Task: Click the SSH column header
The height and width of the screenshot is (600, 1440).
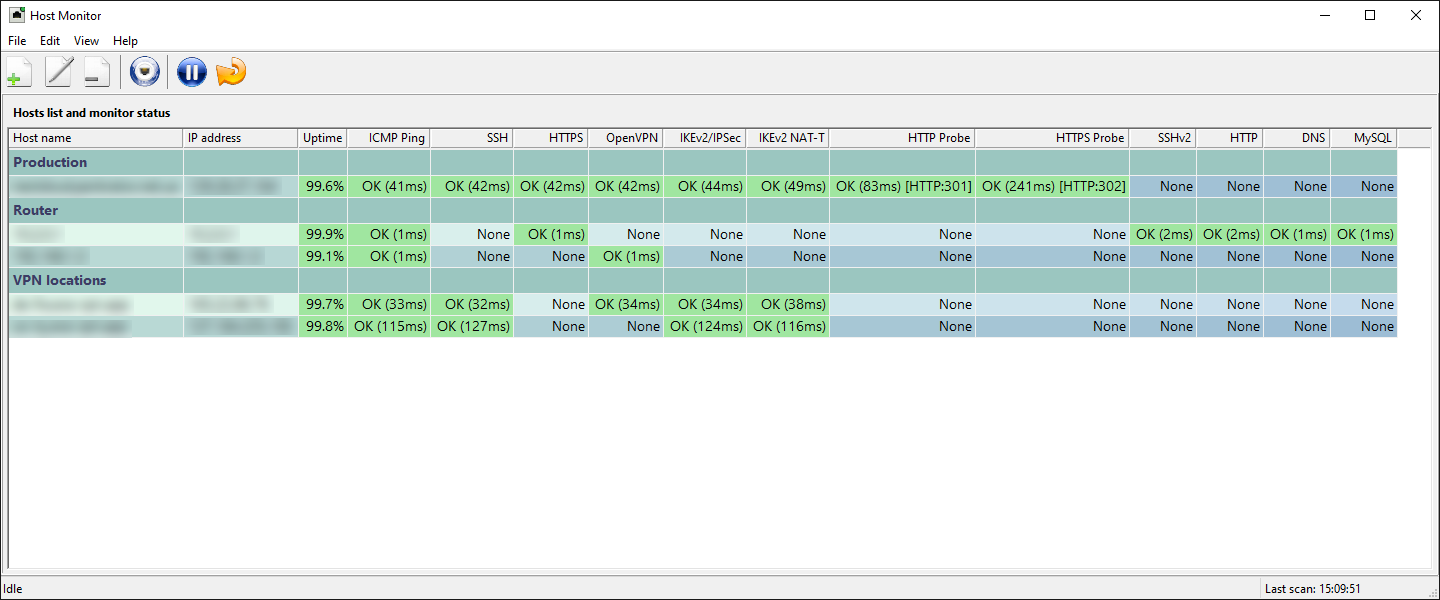Action: point(472,138)
